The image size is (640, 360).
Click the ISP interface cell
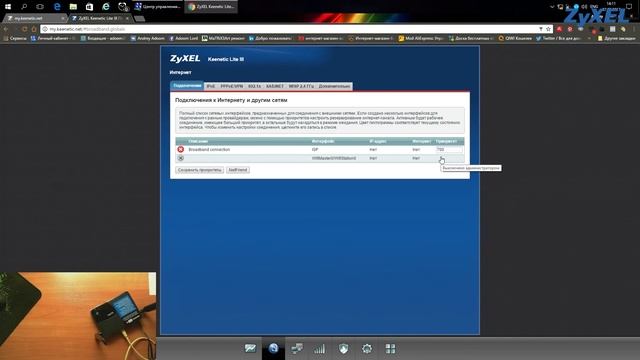point(315,149)
